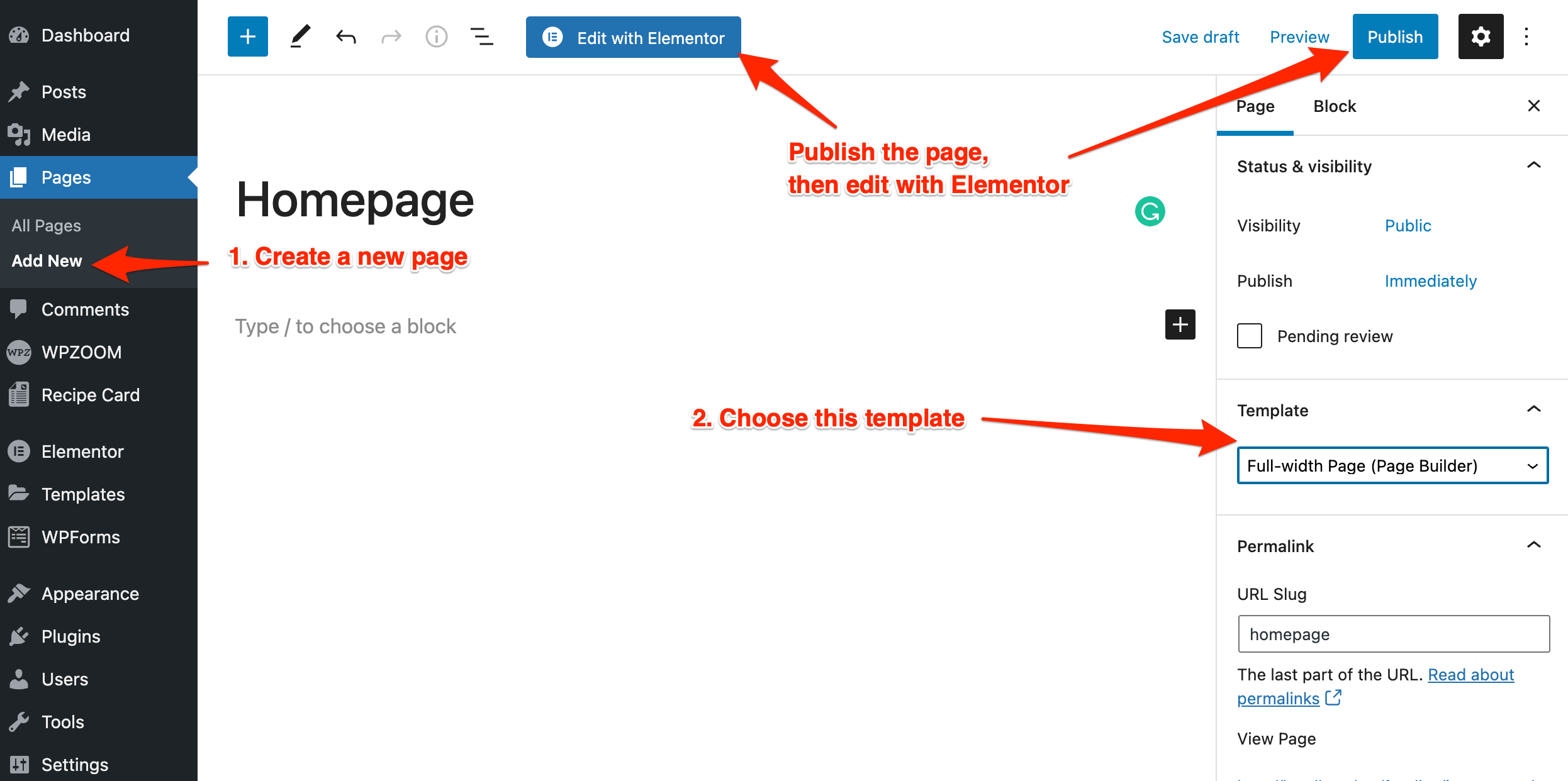Open the Settings menu
Screen dimensions: 1568x781
click(99, 765)
